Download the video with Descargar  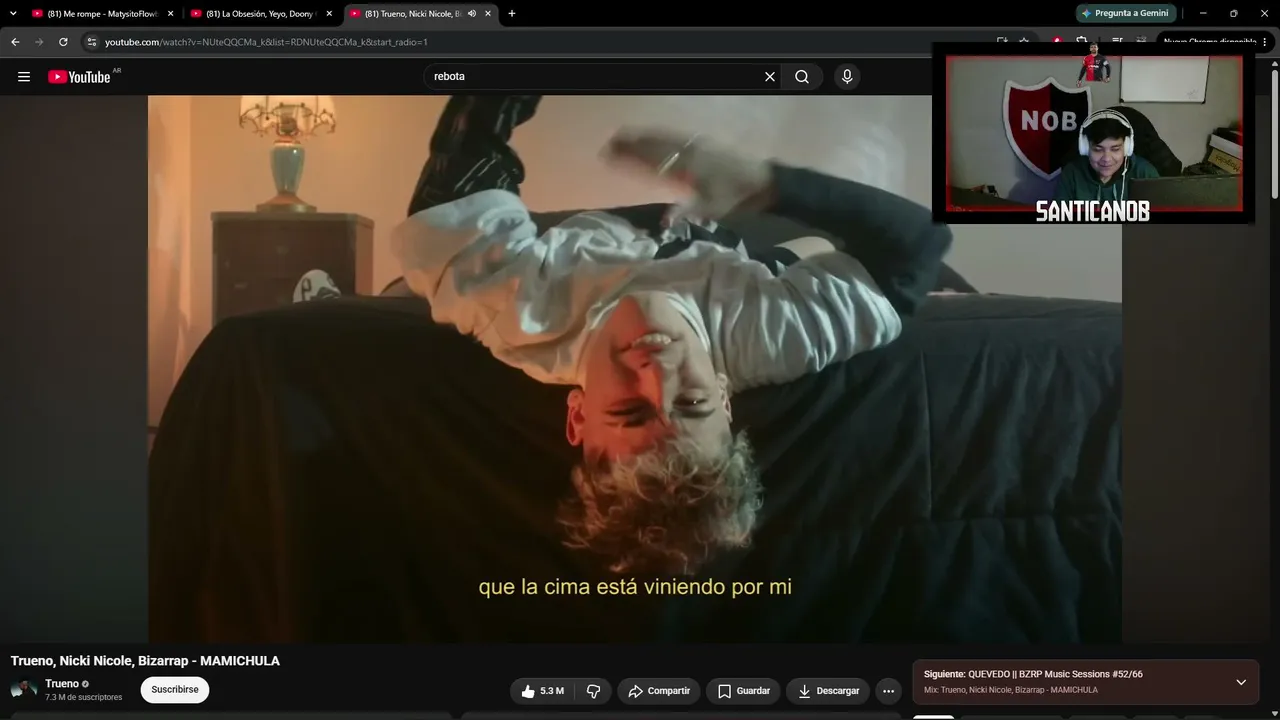click(828, 691)
